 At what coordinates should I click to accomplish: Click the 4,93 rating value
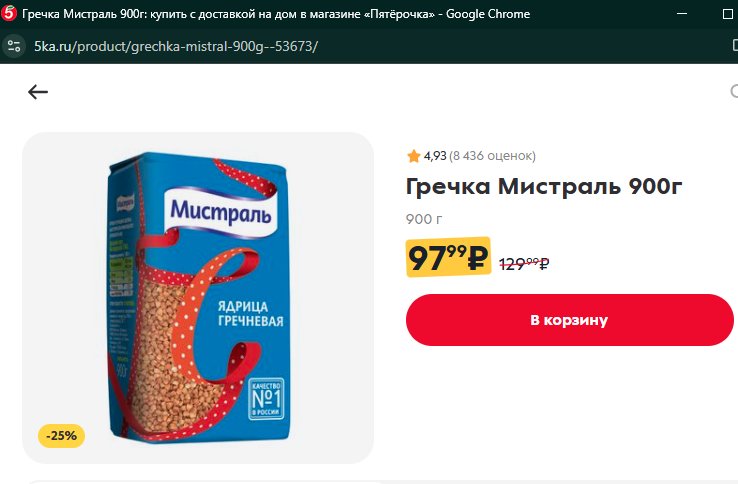click(434, 156)
